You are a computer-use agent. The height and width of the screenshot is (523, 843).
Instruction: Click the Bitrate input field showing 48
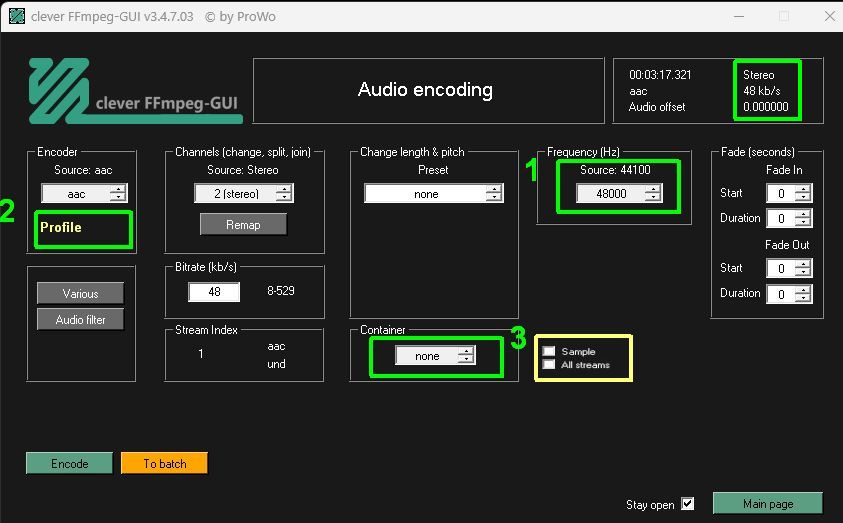[x=214, y=292]
